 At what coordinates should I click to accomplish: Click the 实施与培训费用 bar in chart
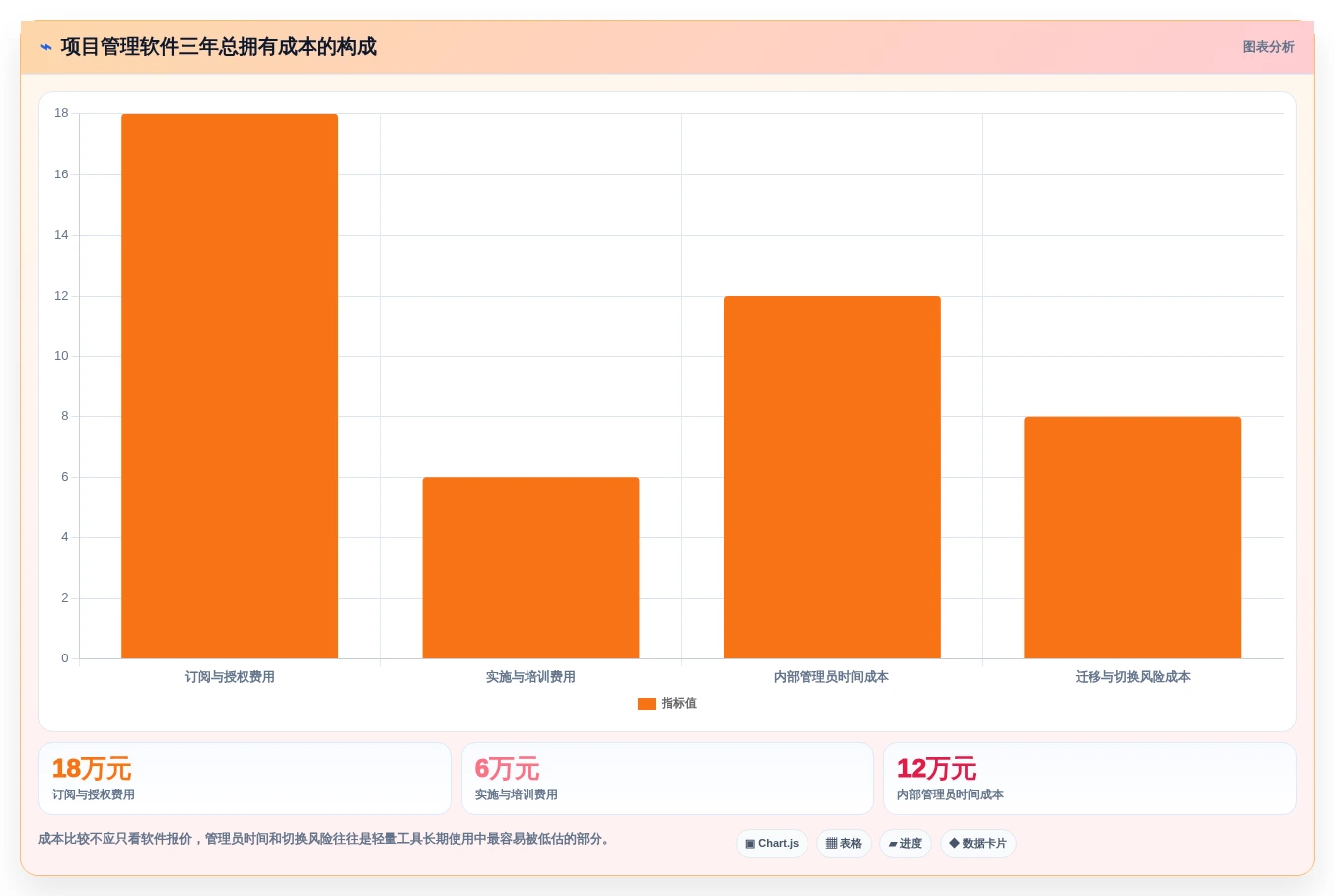point(530,568)
